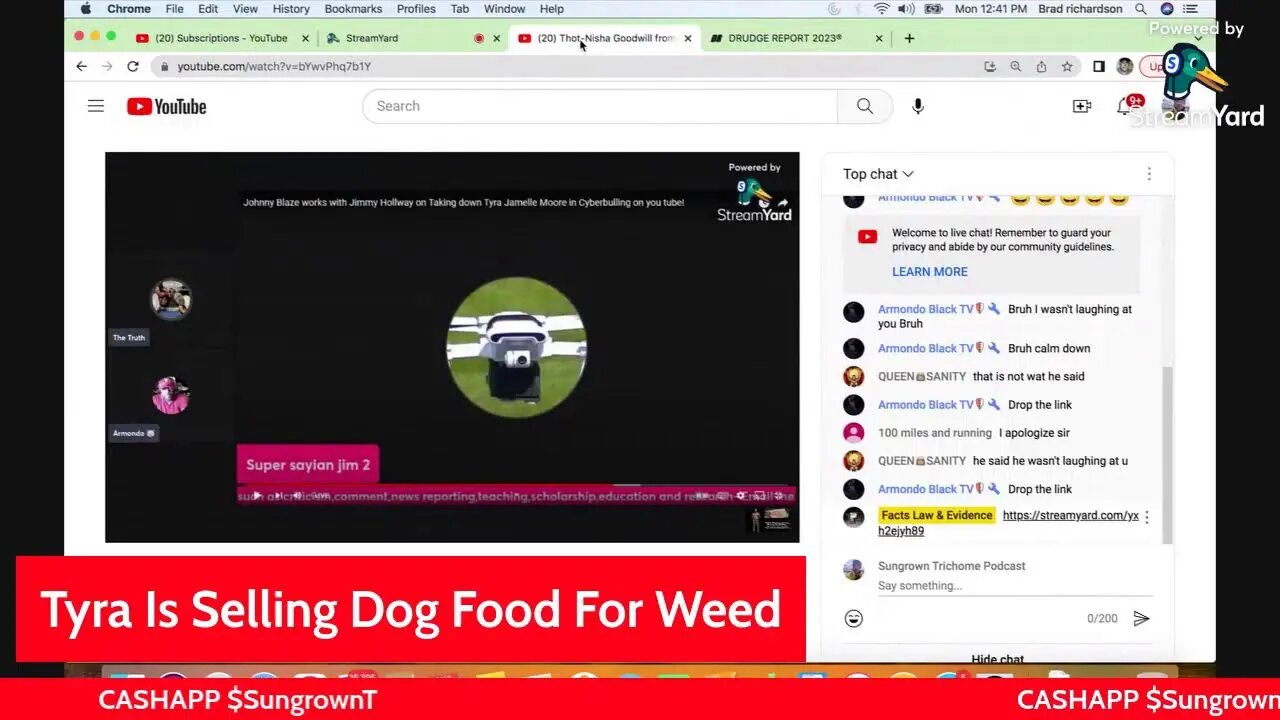Image resolution: width=1280 pixels, height=720 pixels.
Task: Reload the page with refresh icon
Action: click(133, 66)
